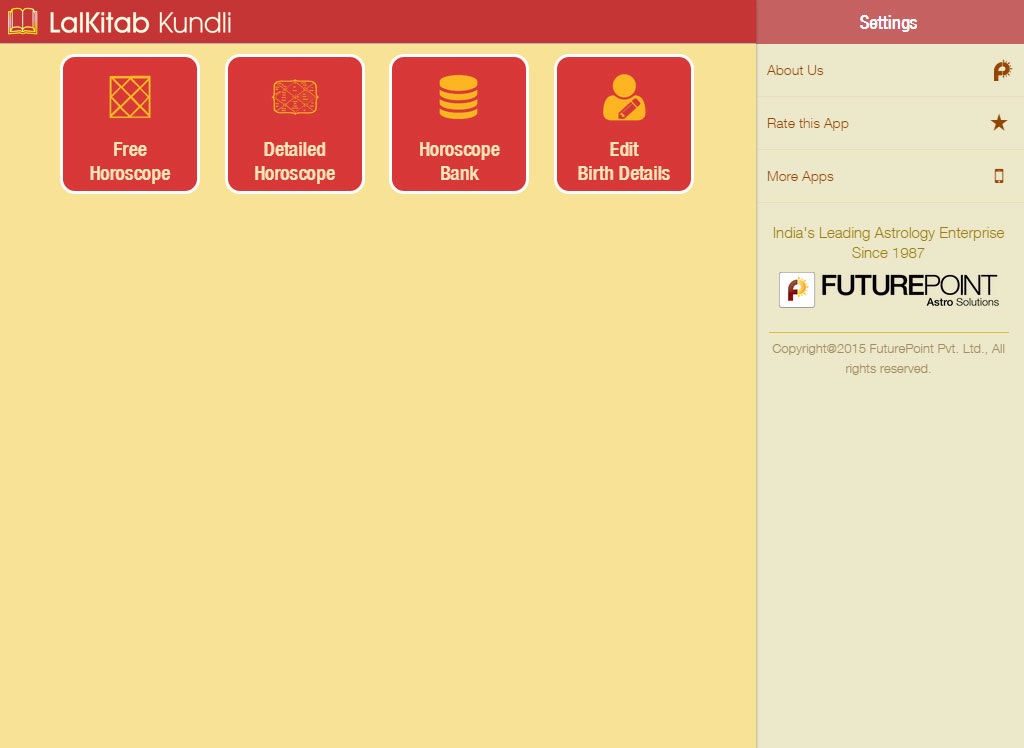Click the FuturePoint Astro Solutions logo
The height and width of the screenshot is (748, 1024).
[x=889, y=289]
